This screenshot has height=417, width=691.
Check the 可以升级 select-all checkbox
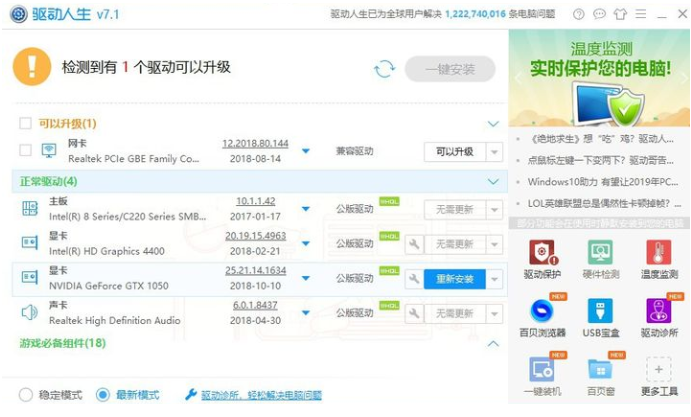(x=25, y=124)
